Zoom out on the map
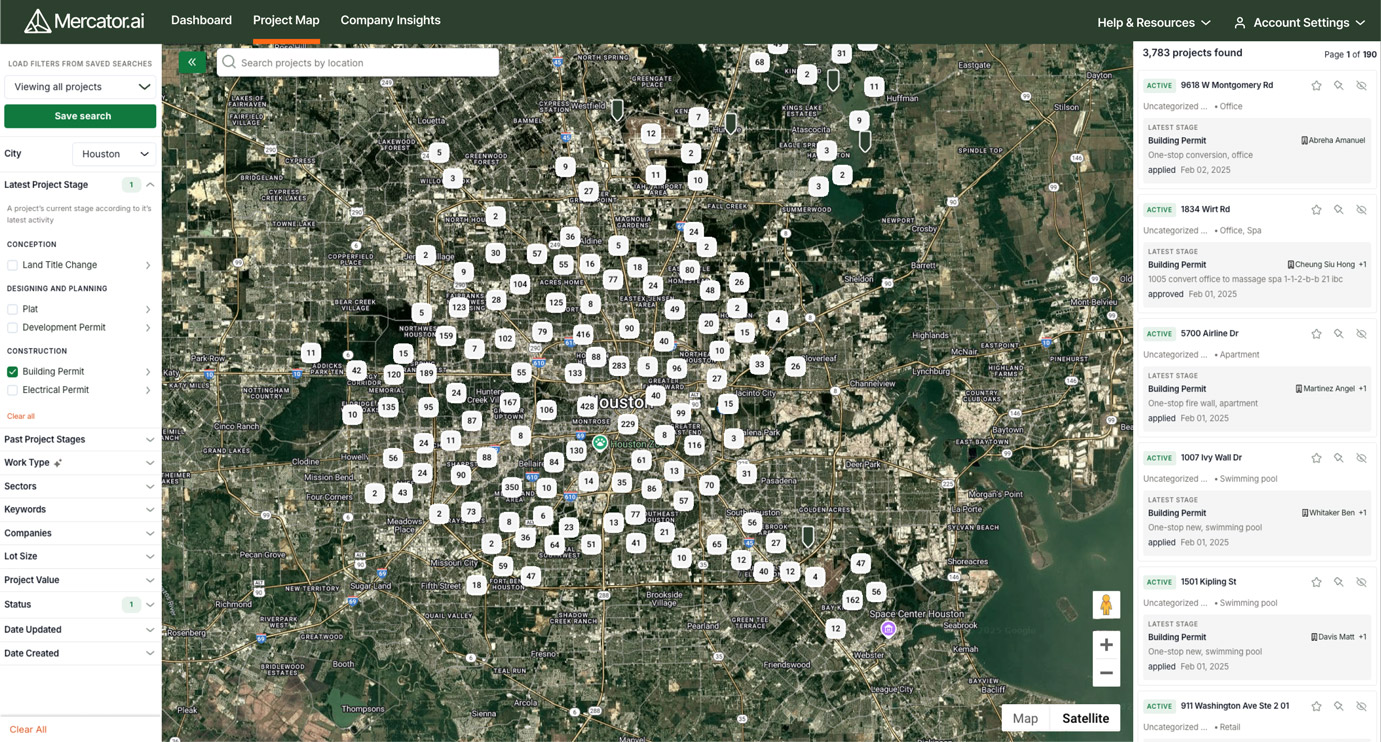 click(1106, 673)
